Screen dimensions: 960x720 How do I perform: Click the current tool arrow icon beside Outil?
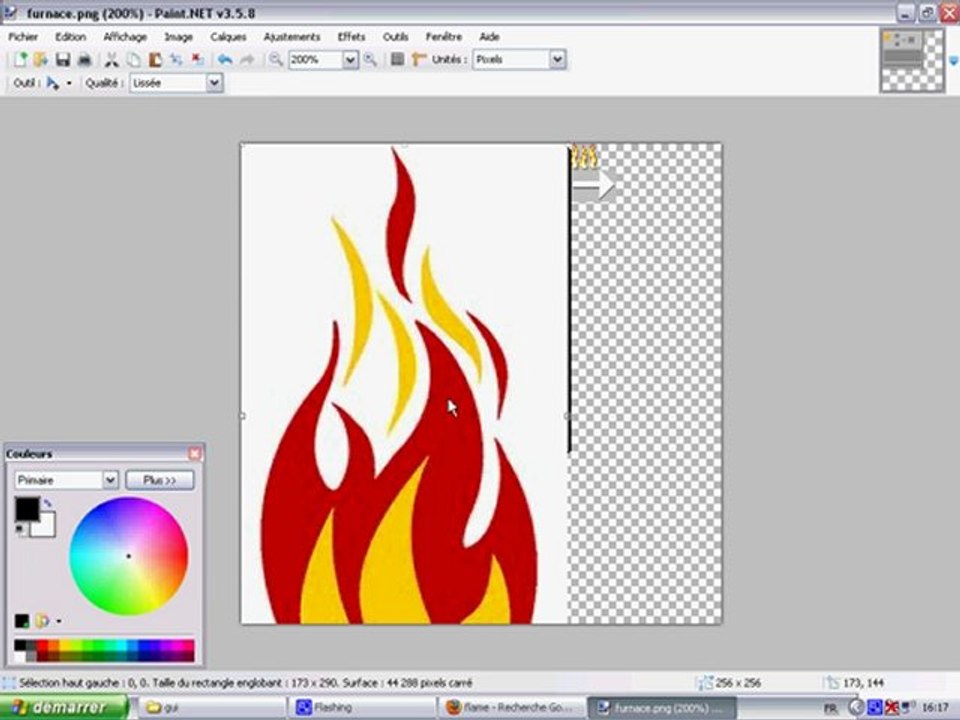tap(53, 83)
